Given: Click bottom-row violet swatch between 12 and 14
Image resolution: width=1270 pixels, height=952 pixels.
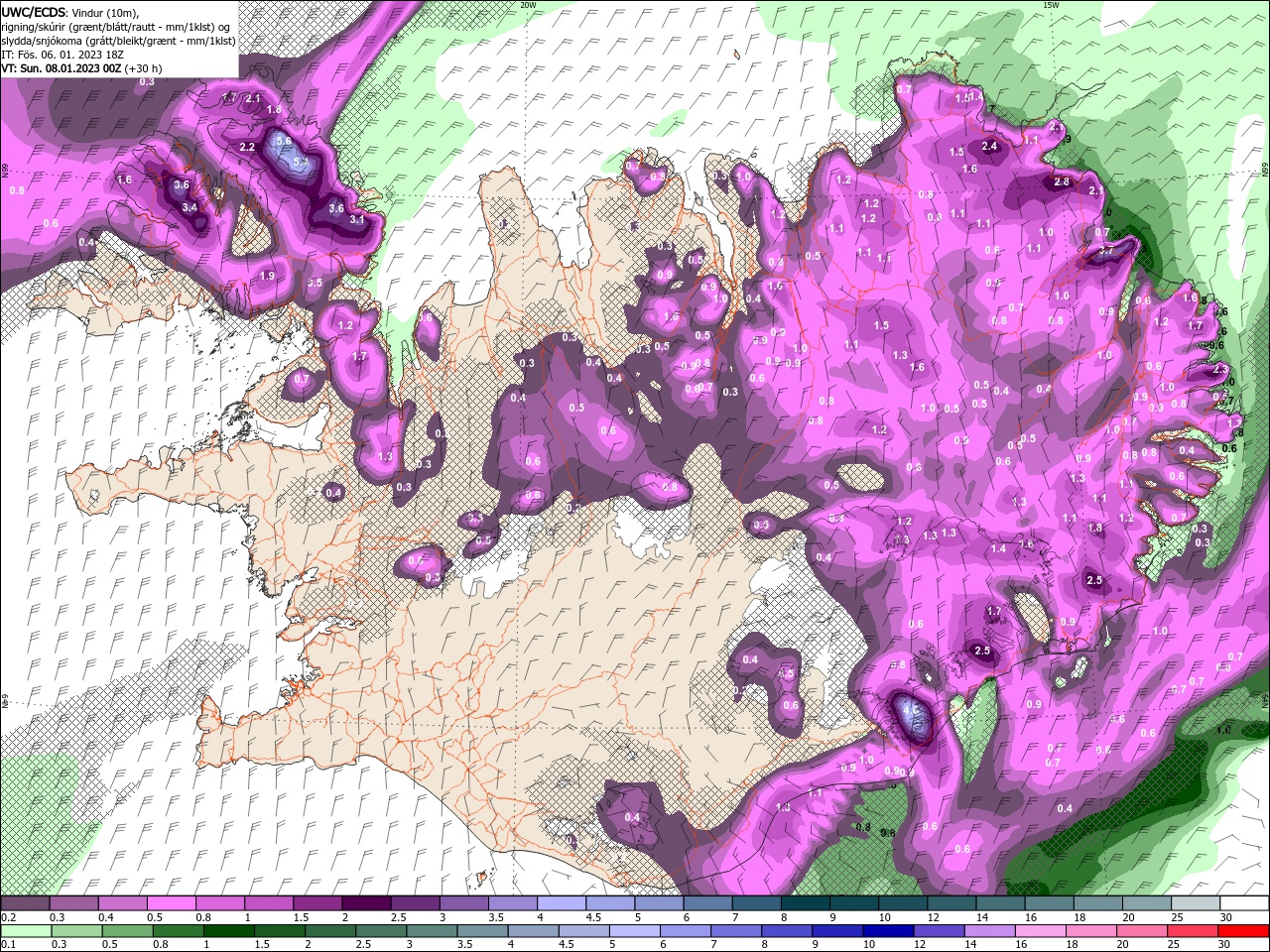Looking at the screenshot, I should (940, 930).
